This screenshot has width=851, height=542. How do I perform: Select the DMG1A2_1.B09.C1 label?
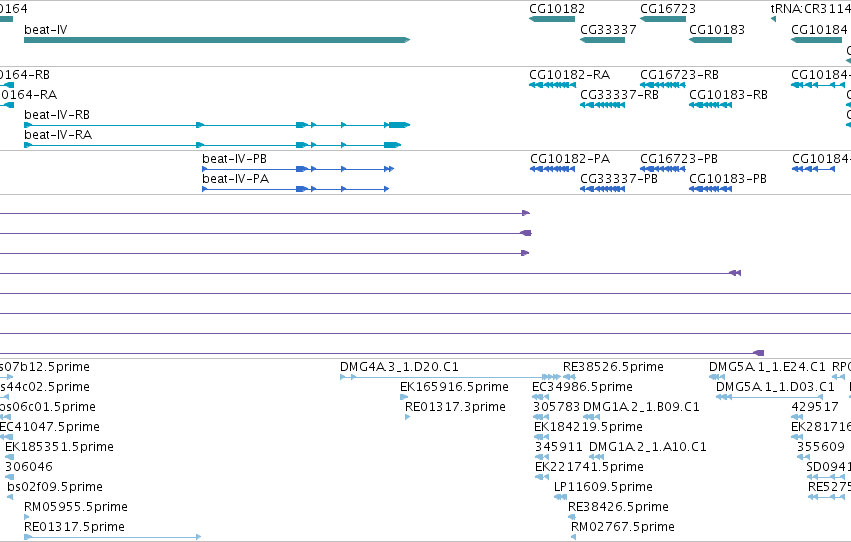click(x=641, y=407)
